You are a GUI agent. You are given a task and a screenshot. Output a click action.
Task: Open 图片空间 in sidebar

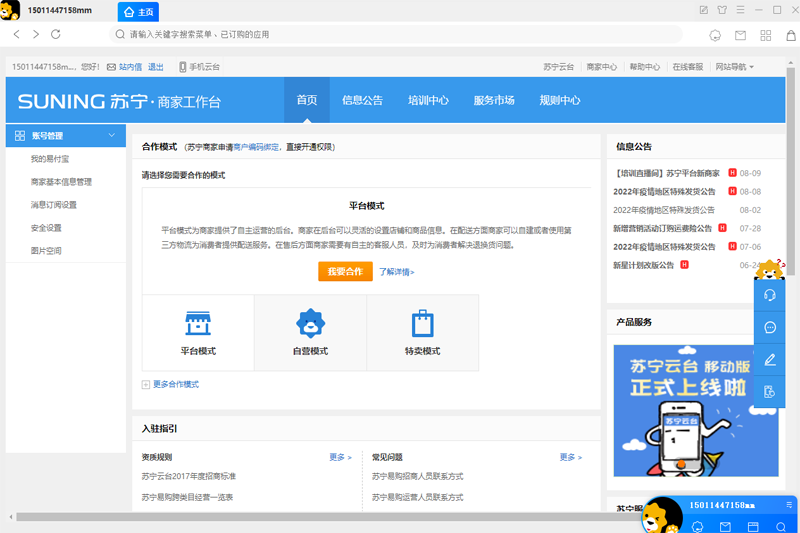pos(46,250)
